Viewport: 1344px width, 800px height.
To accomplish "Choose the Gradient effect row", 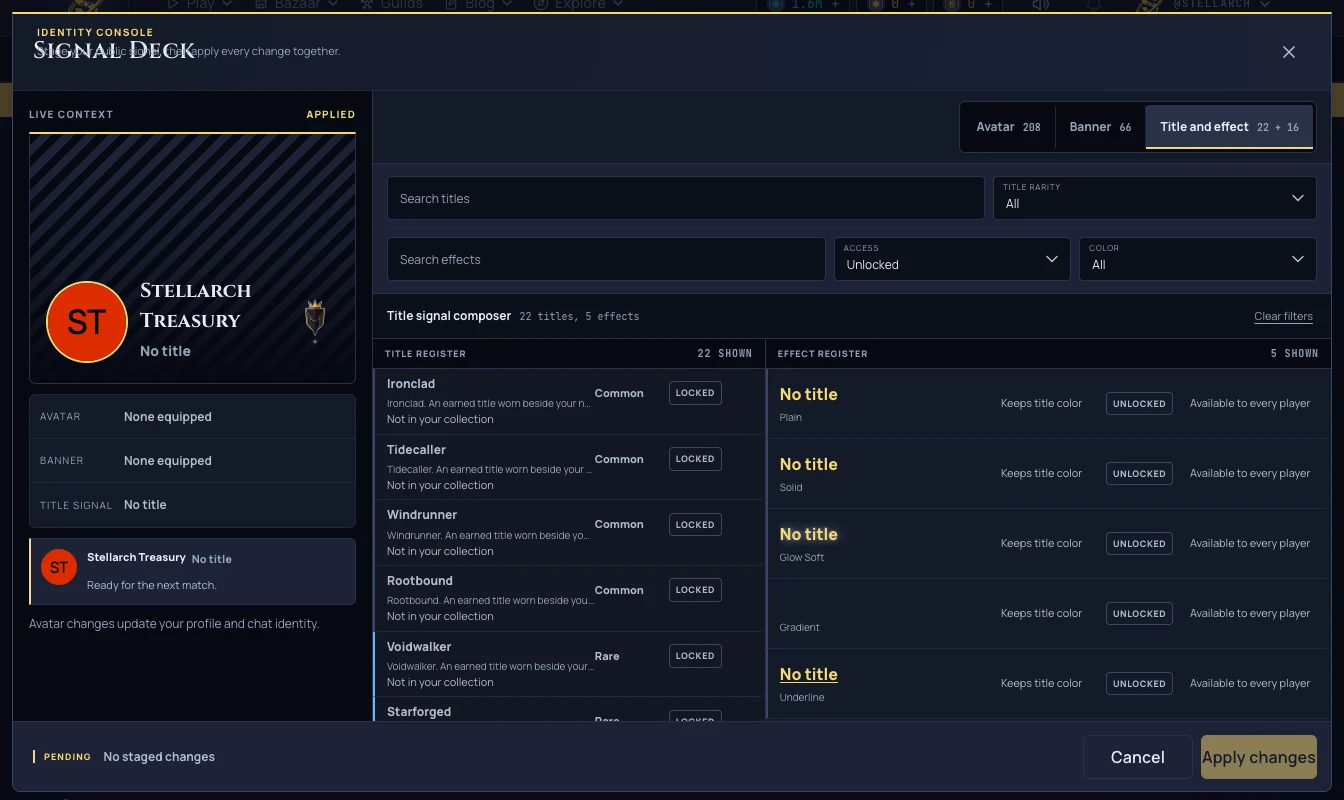I will [x=1048, y=614].
